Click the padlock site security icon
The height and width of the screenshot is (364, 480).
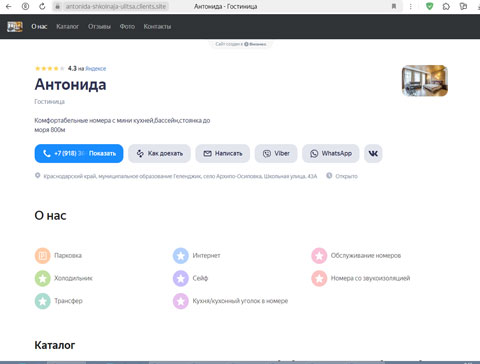click(x=57, y=6)
